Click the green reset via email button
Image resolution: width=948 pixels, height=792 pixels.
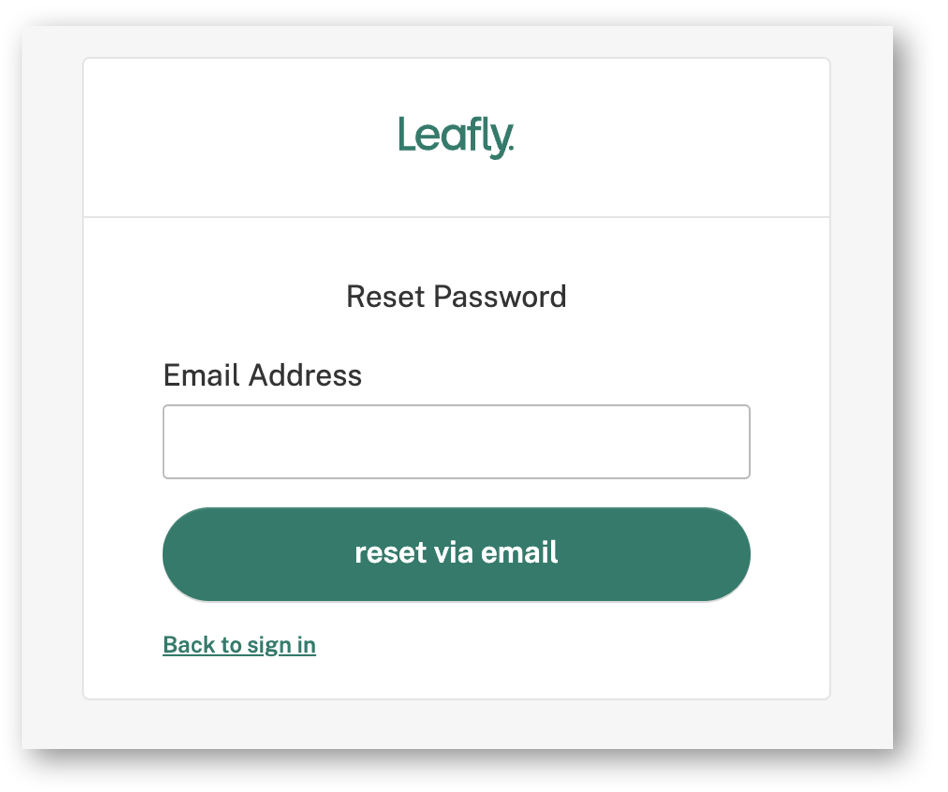456,554
